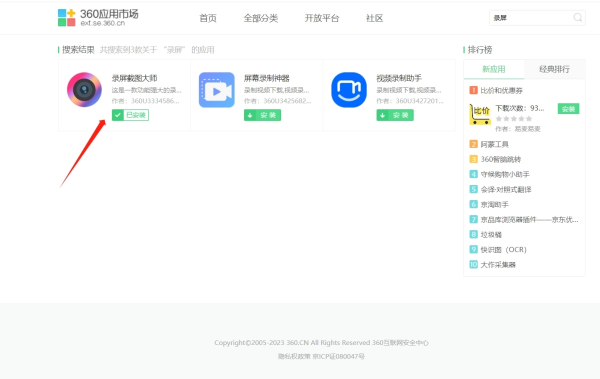
Task: Click the 下载次数: 93... text
Action: (x=520, y=108)
